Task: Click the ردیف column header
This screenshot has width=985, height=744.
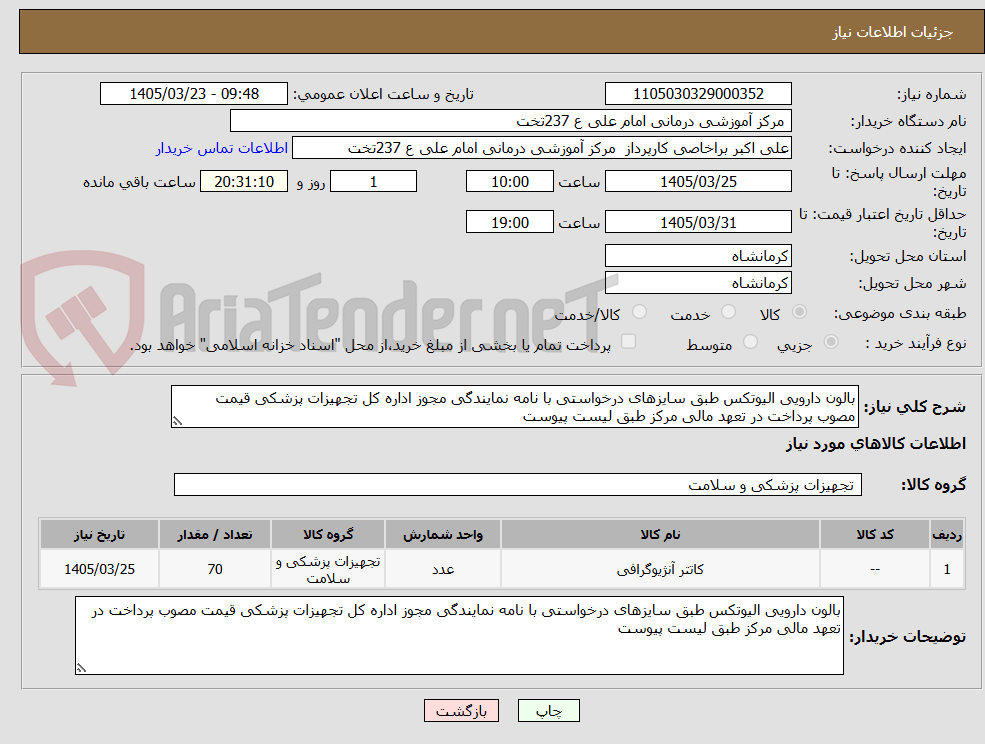Action: (x=947, y=534)
